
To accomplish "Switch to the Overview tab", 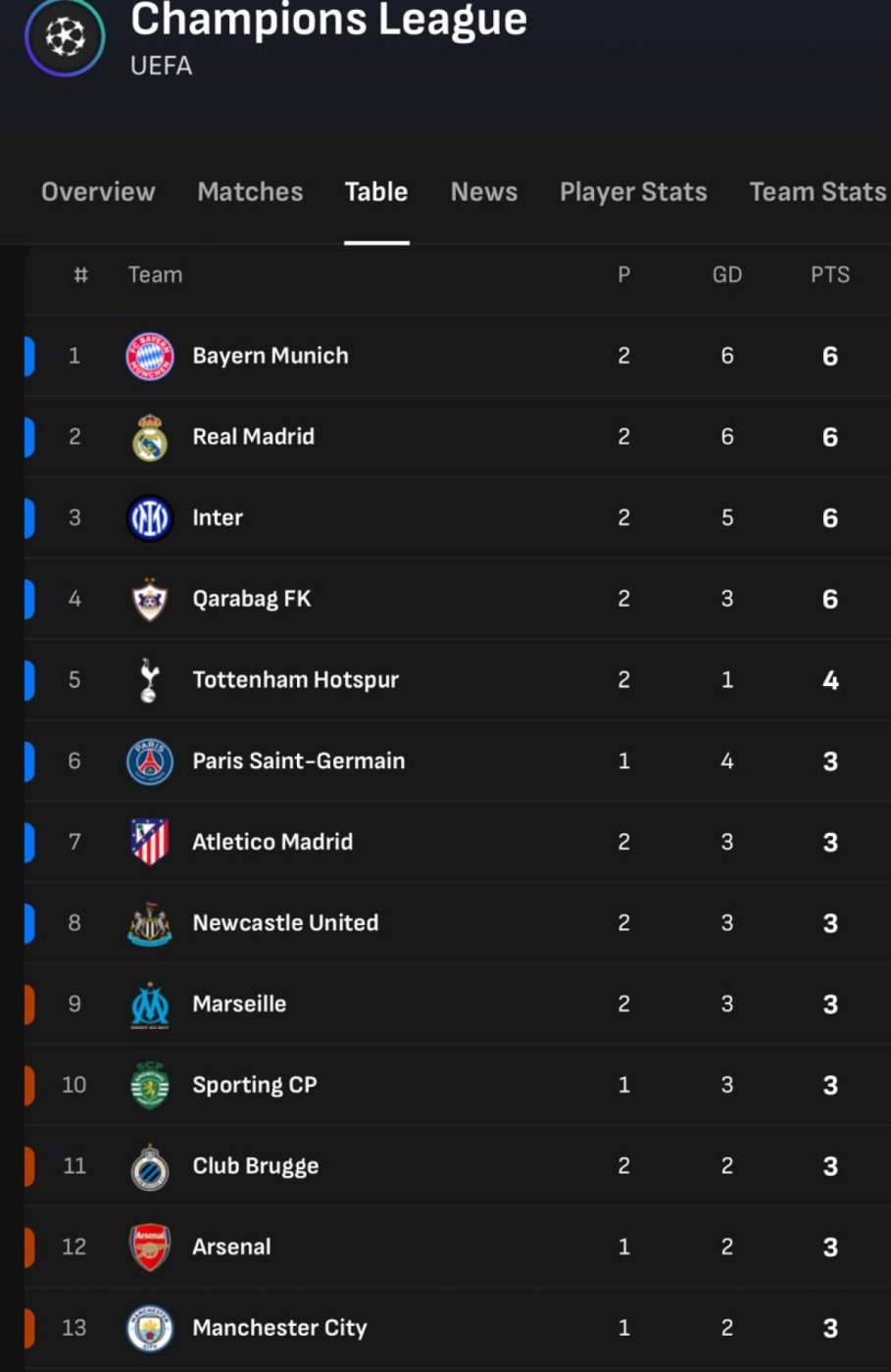I will 98,192.
